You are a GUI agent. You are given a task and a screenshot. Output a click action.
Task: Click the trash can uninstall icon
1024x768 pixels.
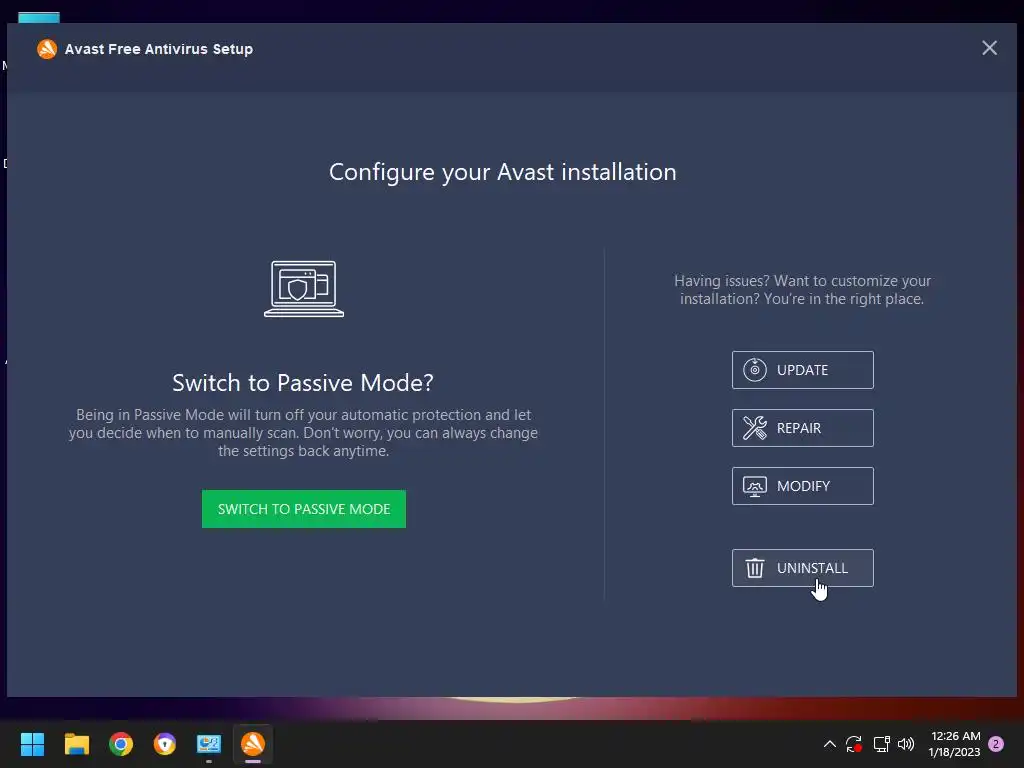tap(755, 568)
